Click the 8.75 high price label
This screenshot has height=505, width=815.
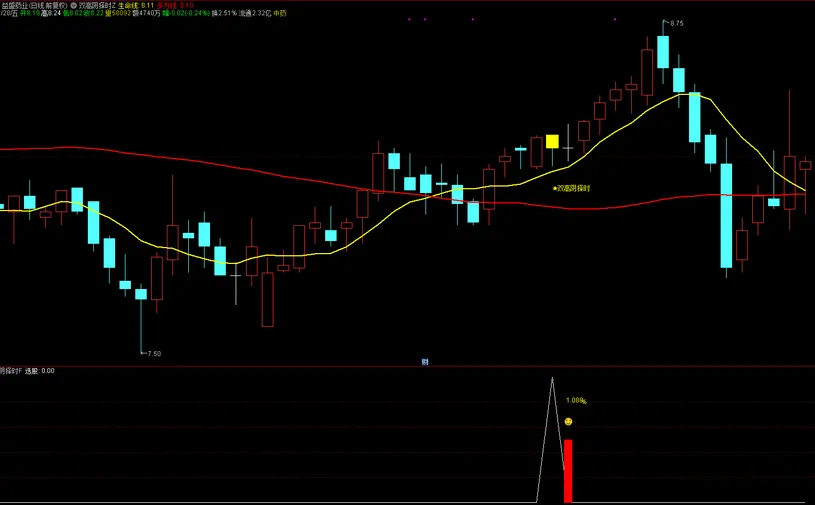[676, 23]
